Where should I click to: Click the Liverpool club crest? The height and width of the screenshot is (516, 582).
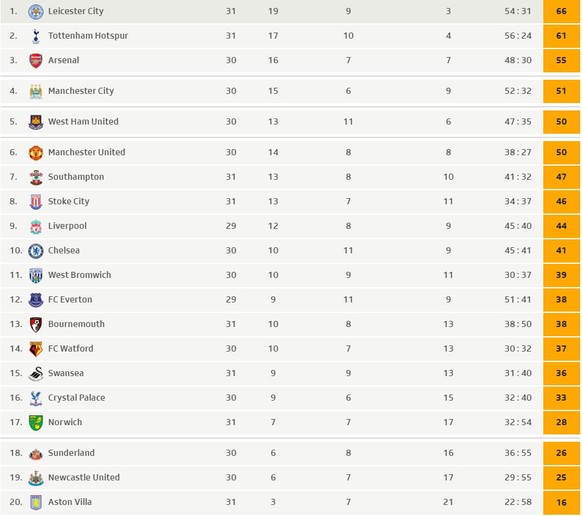coord(36,226)
